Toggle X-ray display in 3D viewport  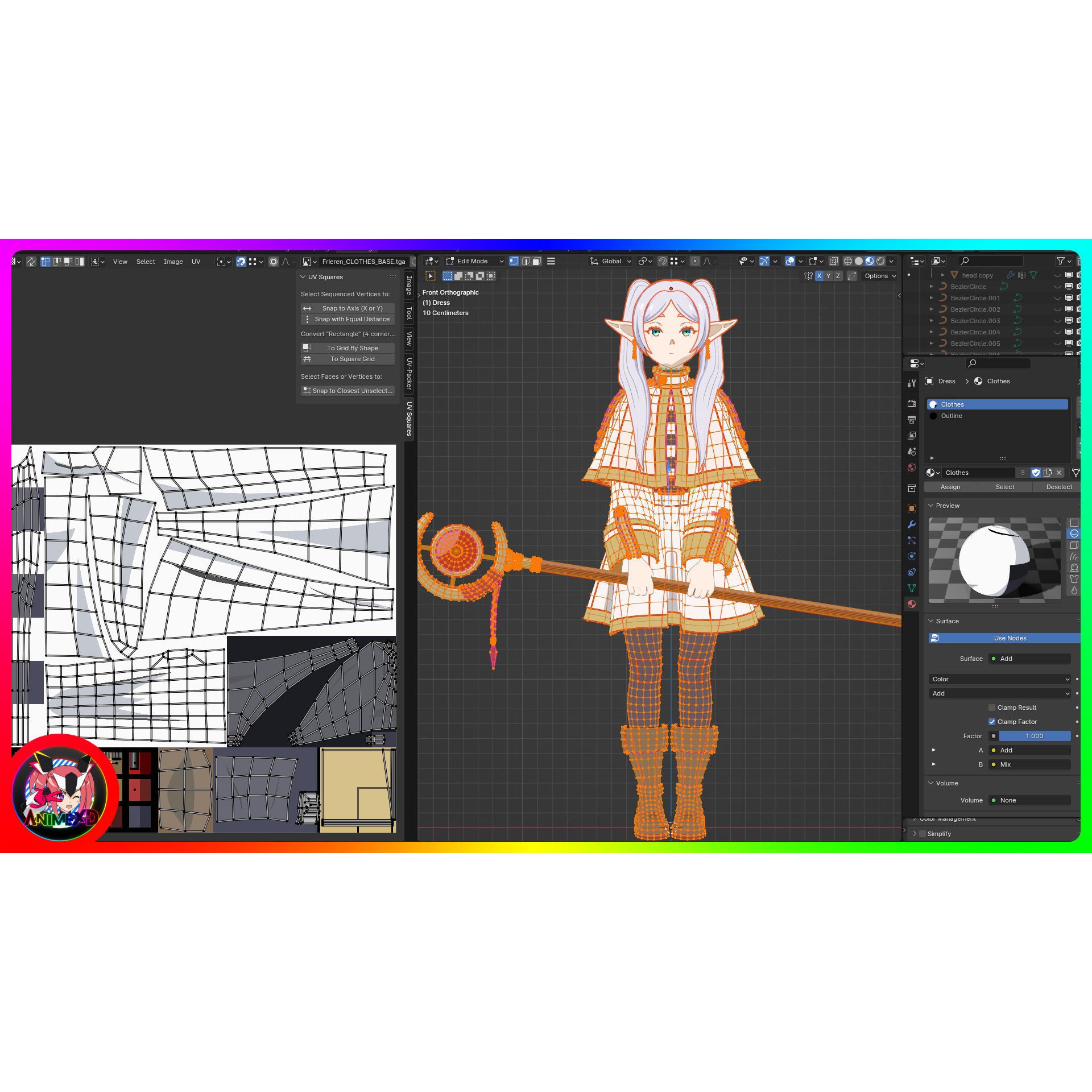pyautogui.click(x=833, y=261)
